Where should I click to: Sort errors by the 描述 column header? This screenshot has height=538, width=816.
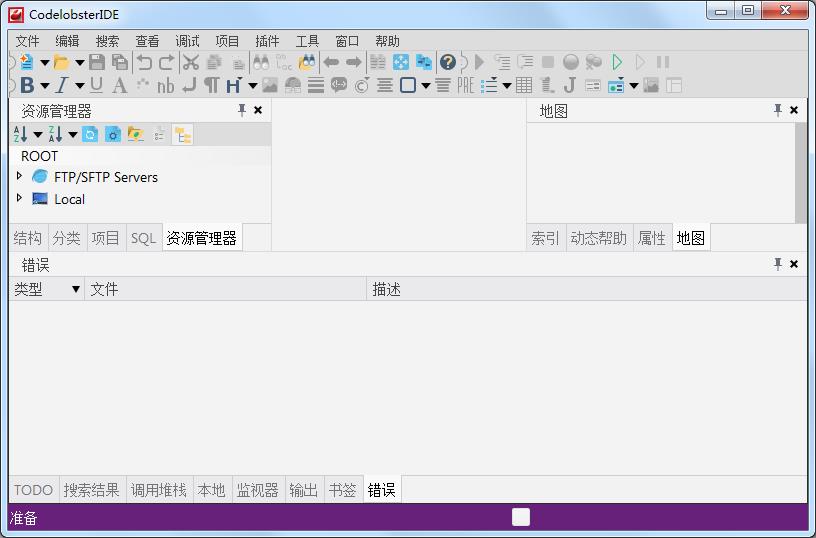pyautogui.click(x=587, y=289)
